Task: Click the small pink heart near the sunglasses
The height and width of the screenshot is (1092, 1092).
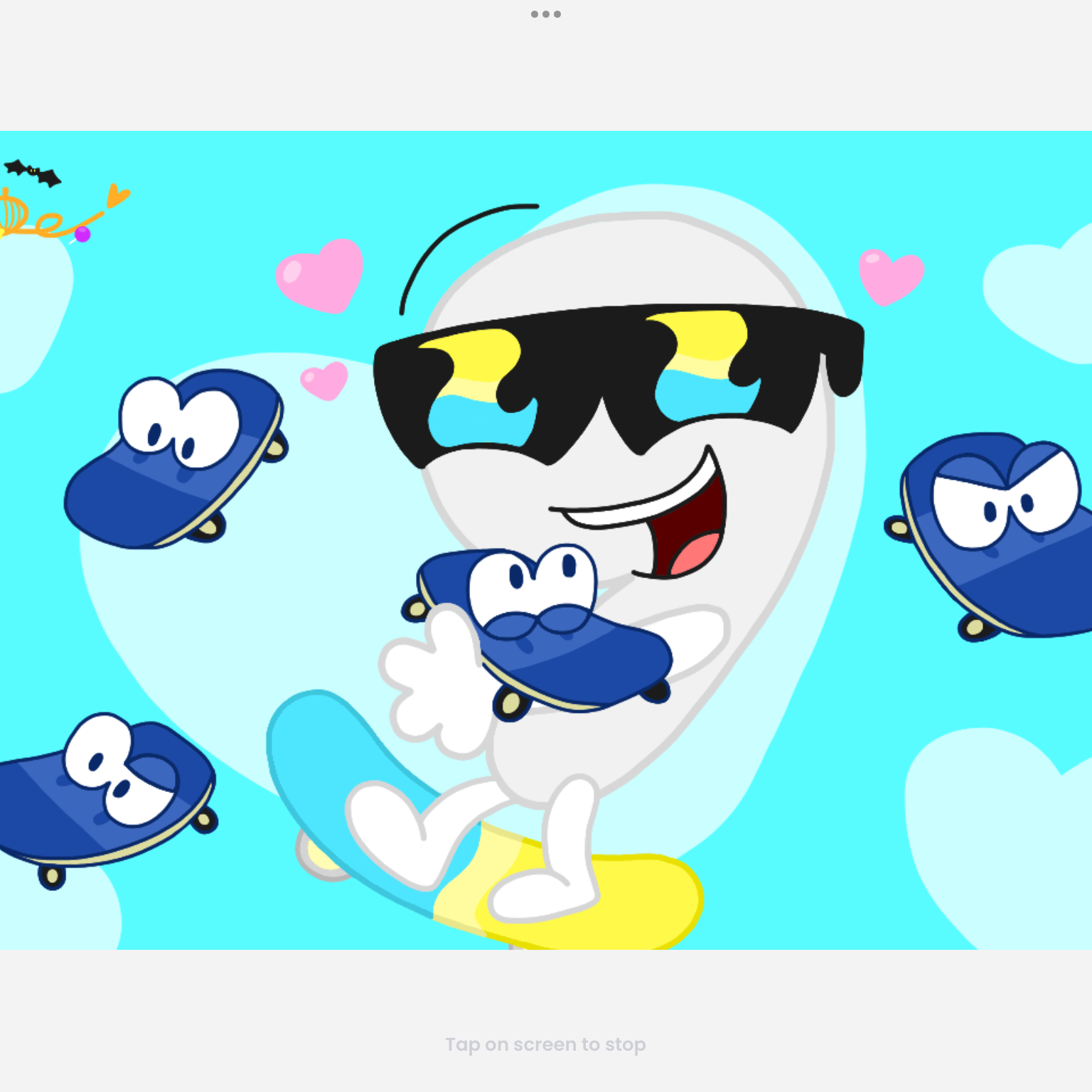Action: click(325, 380)
